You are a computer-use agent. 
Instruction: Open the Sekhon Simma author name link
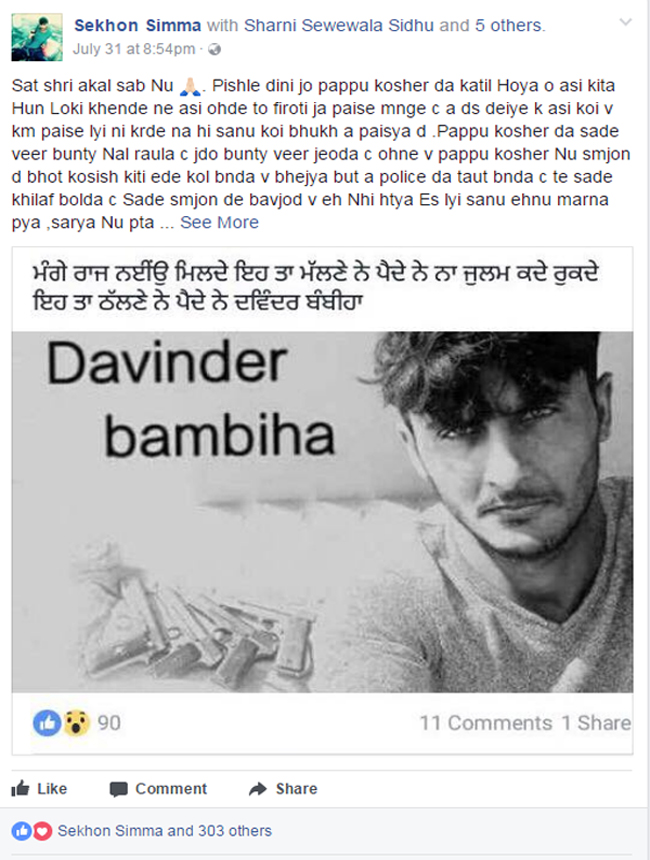(x=138, y=25)
